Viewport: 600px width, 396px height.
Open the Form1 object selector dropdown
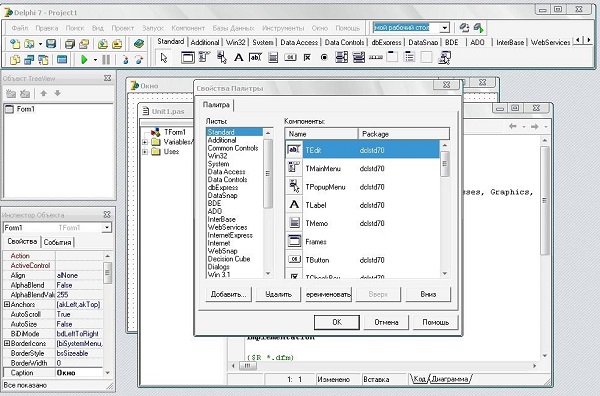point(107,228)
